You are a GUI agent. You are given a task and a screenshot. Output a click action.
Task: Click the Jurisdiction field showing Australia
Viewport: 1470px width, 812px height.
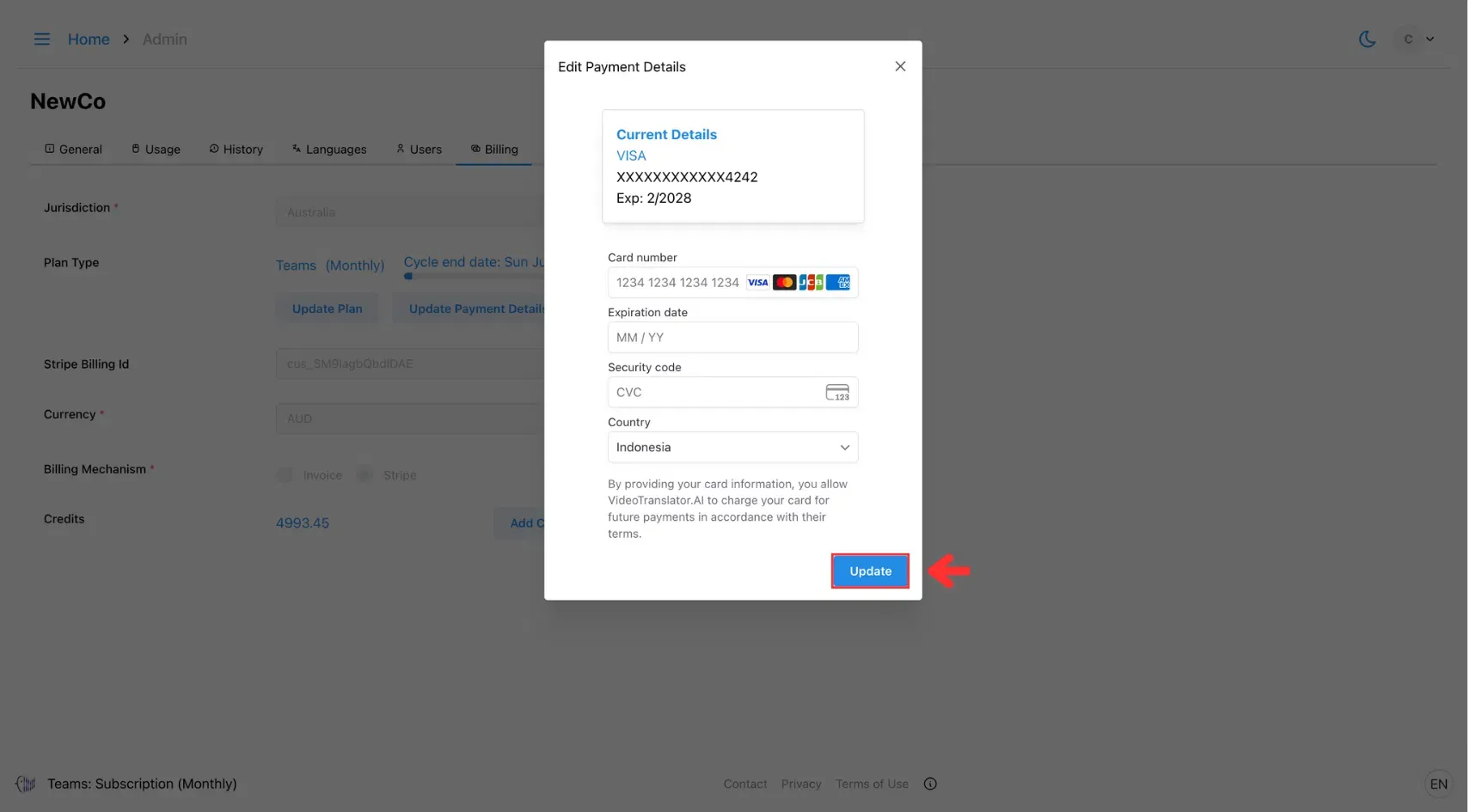point(410,212)
